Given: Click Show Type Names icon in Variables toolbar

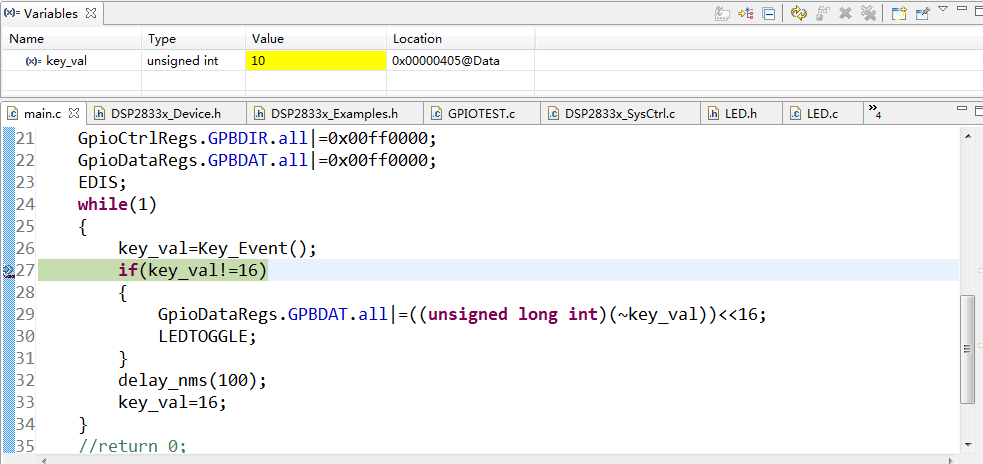Looking at the screenshot, I should pyautogui.click(x=722, y=13).
